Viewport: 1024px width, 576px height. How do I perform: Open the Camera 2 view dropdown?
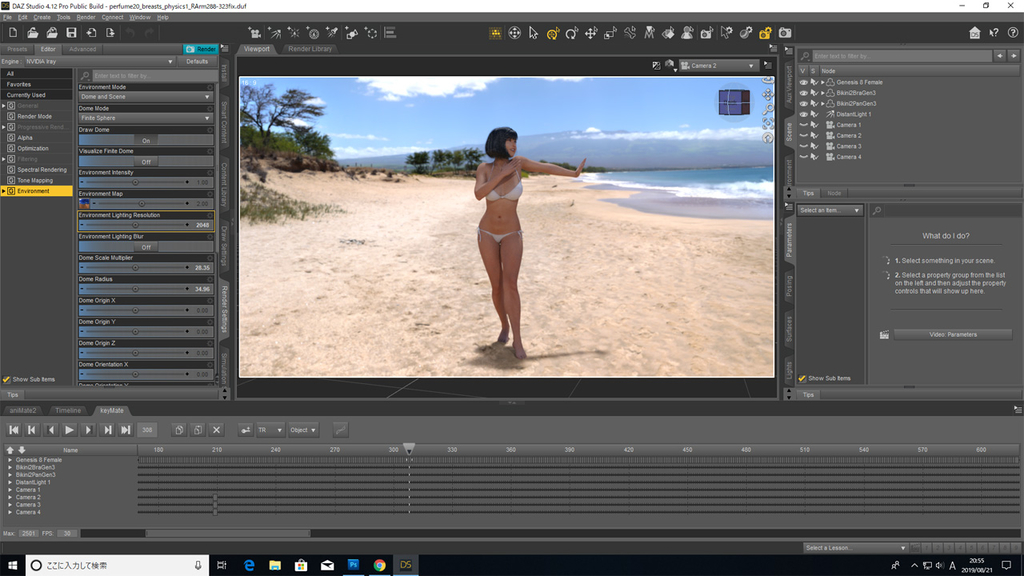point(718,66)
